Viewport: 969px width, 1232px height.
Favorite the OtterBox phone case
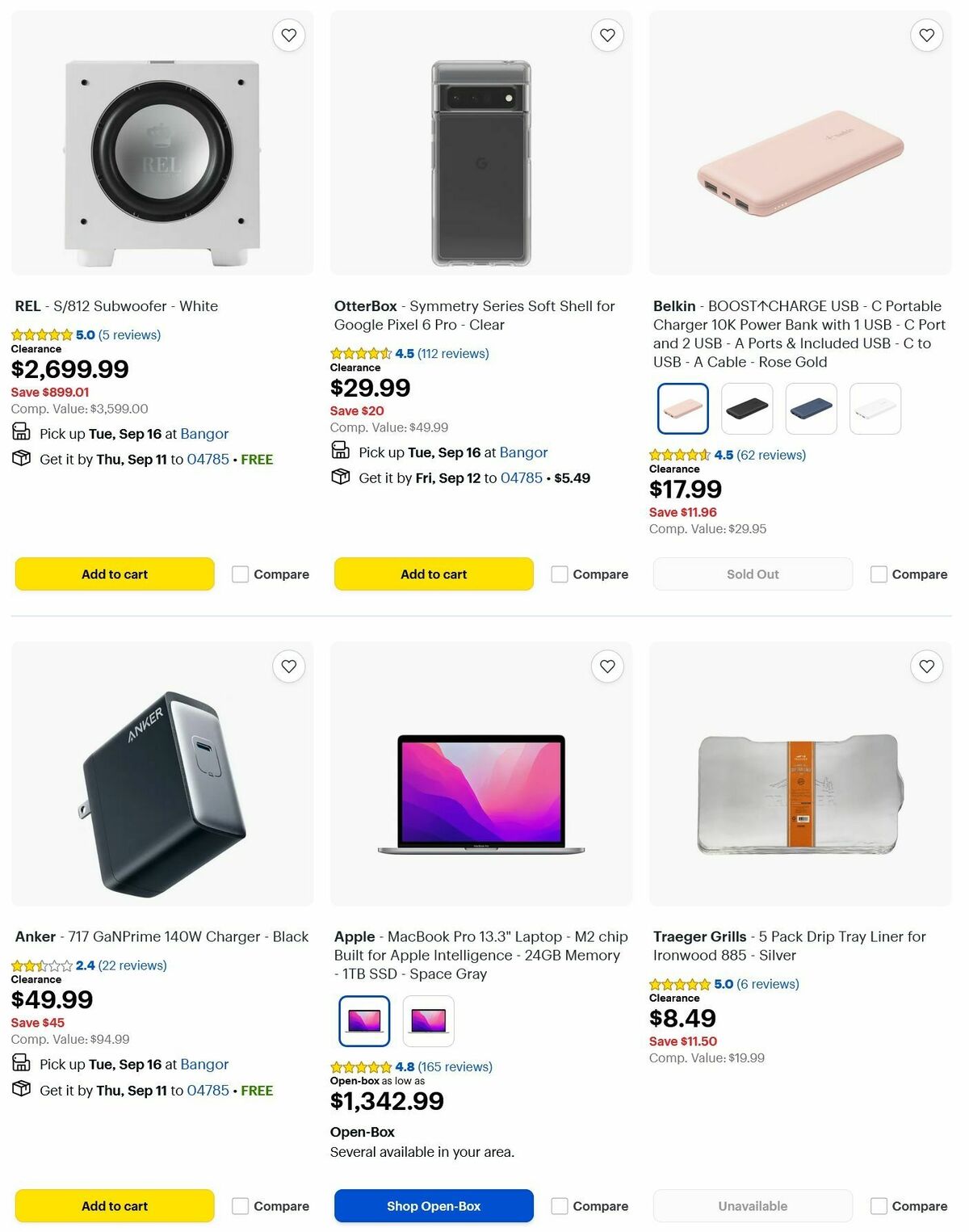point(607,35)
